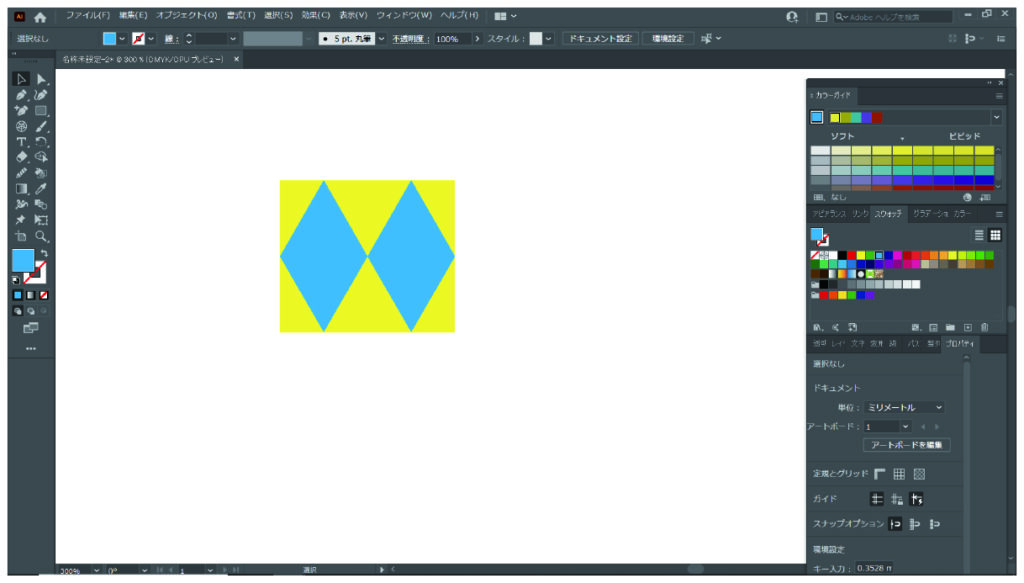1024x583 pixels.
Task: Click the ドキュメント設定 button
Action: coord(600,39)
